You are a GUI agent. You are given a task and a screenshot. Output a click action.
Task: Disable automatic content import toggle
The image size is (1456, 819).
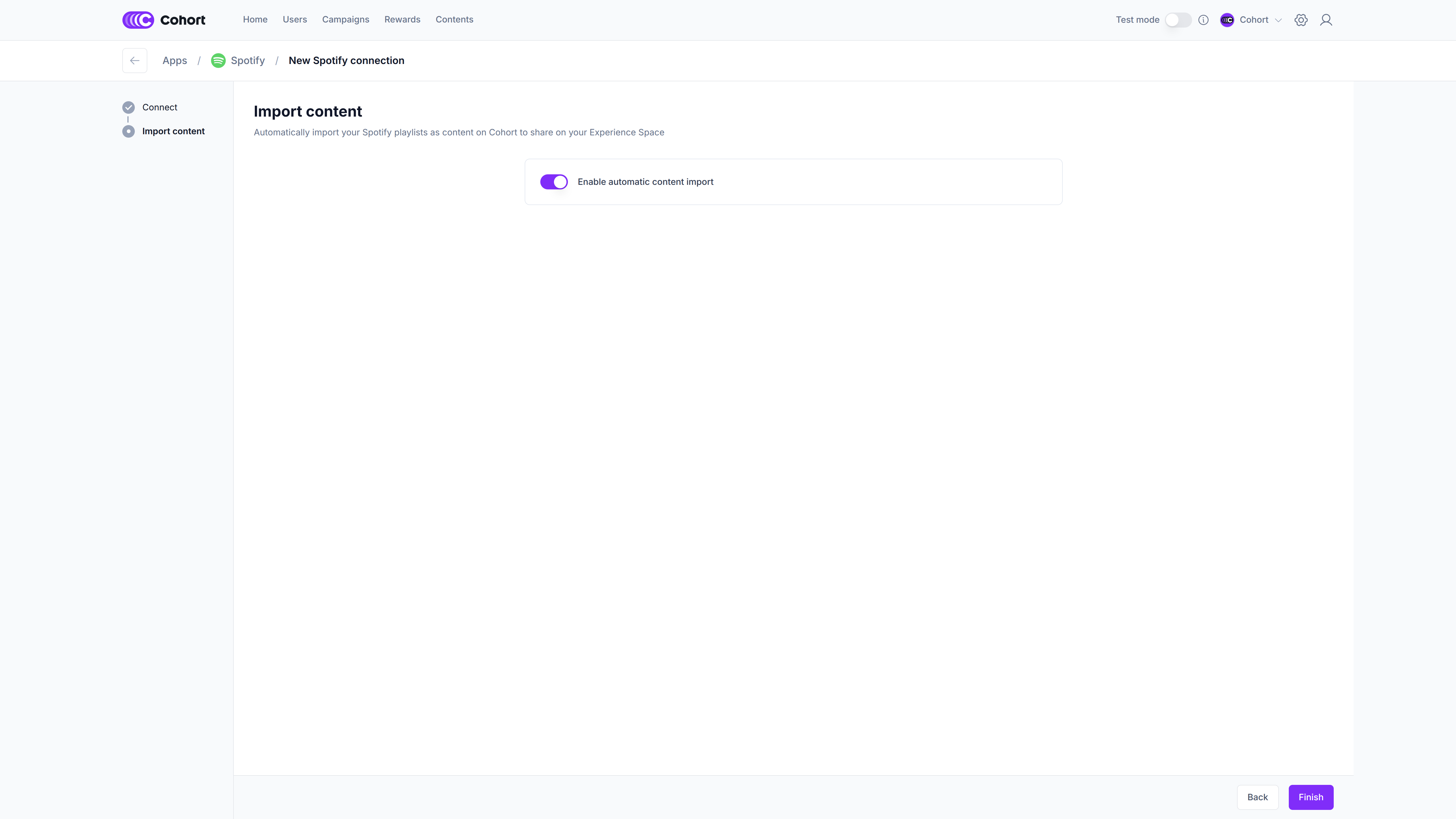pos(553,182)
